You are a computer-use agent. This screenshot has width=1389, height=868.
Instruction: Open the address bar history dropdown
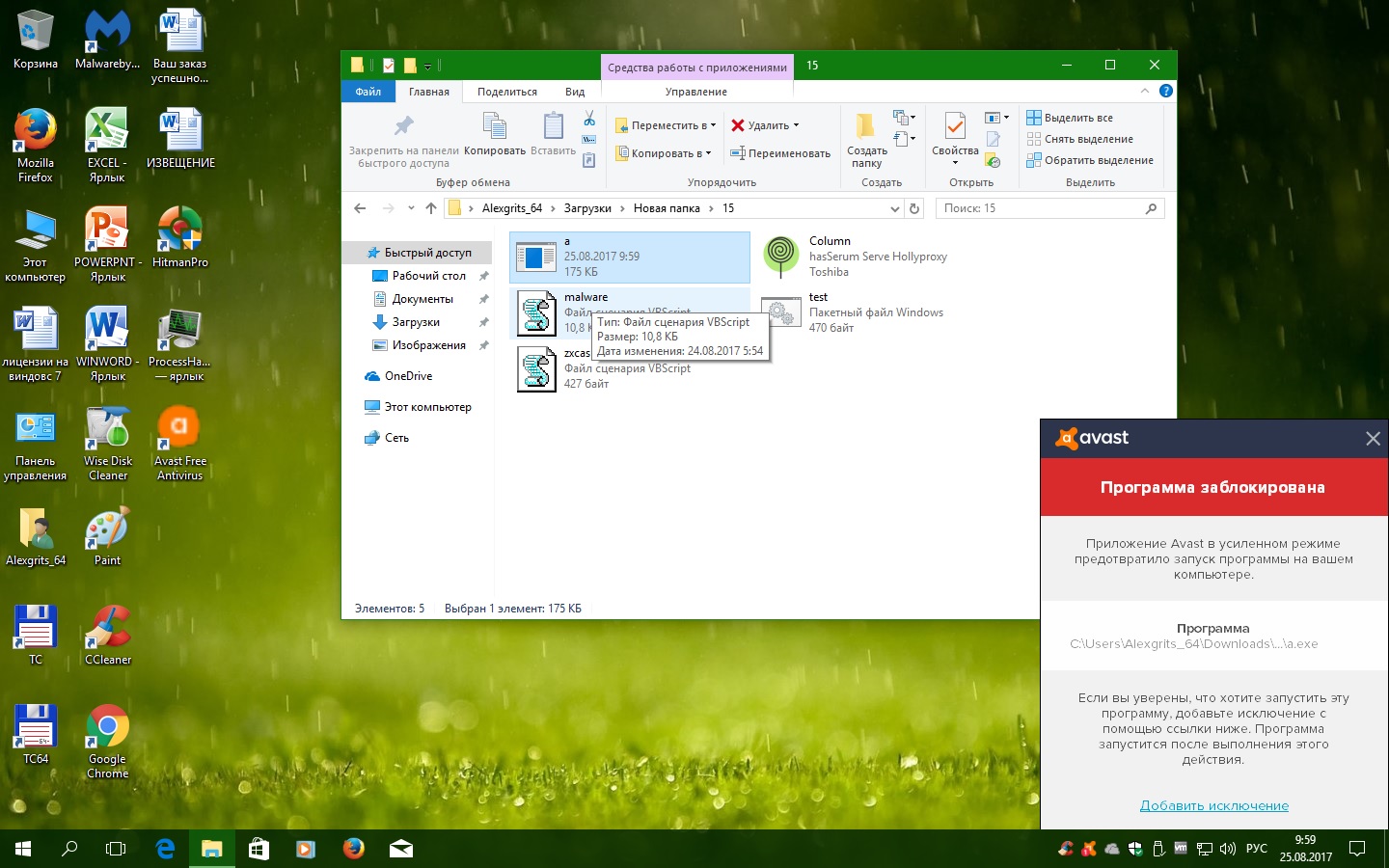(x=894, y=208)
